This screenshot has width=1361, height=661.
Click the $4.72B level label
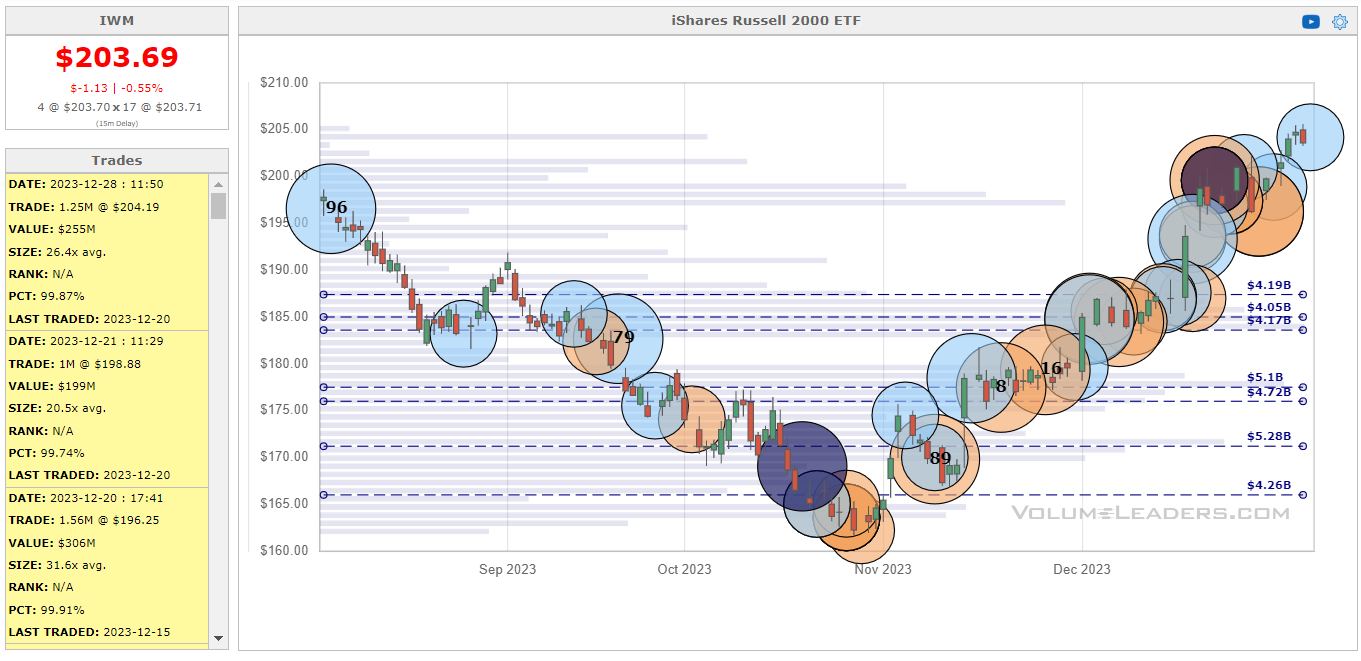[x=1269, y=391]
